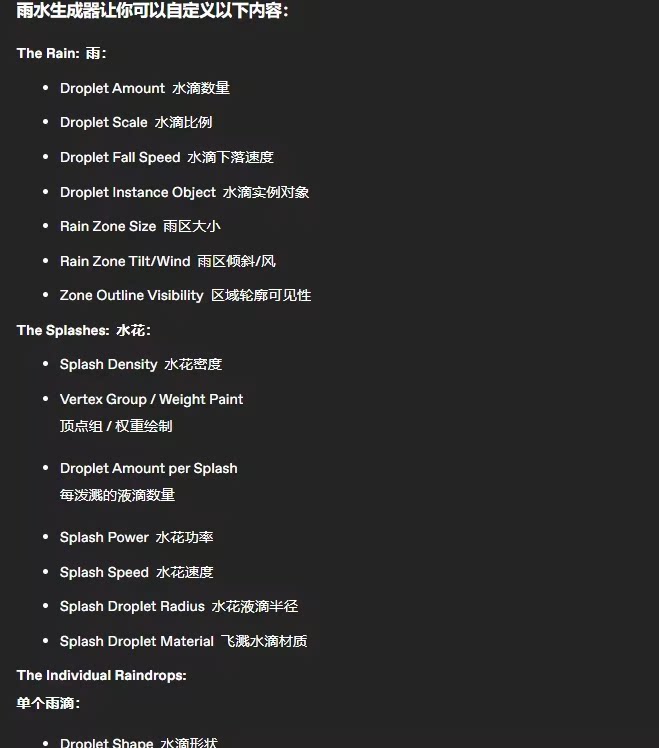Select the "Droplet Amount per Splash" bullet

point(148,468)
